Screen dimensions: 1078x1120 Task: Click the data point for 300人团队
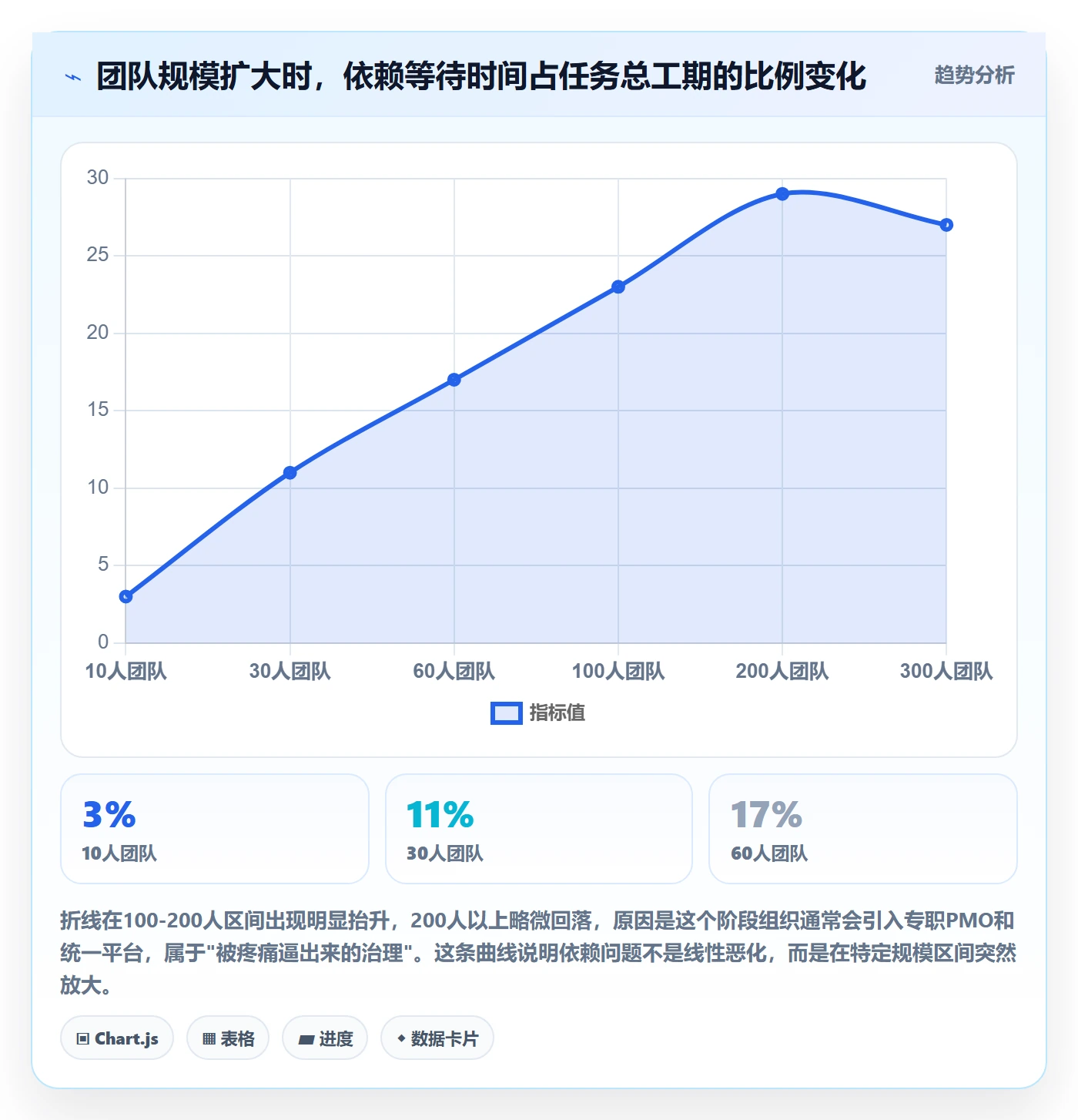[x=946, y=225]
